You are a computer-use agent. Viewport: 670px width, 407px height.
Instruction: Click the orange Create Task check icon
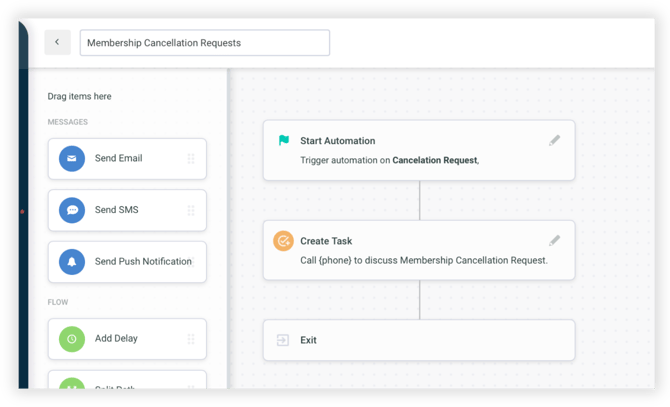tap(284, 241)
